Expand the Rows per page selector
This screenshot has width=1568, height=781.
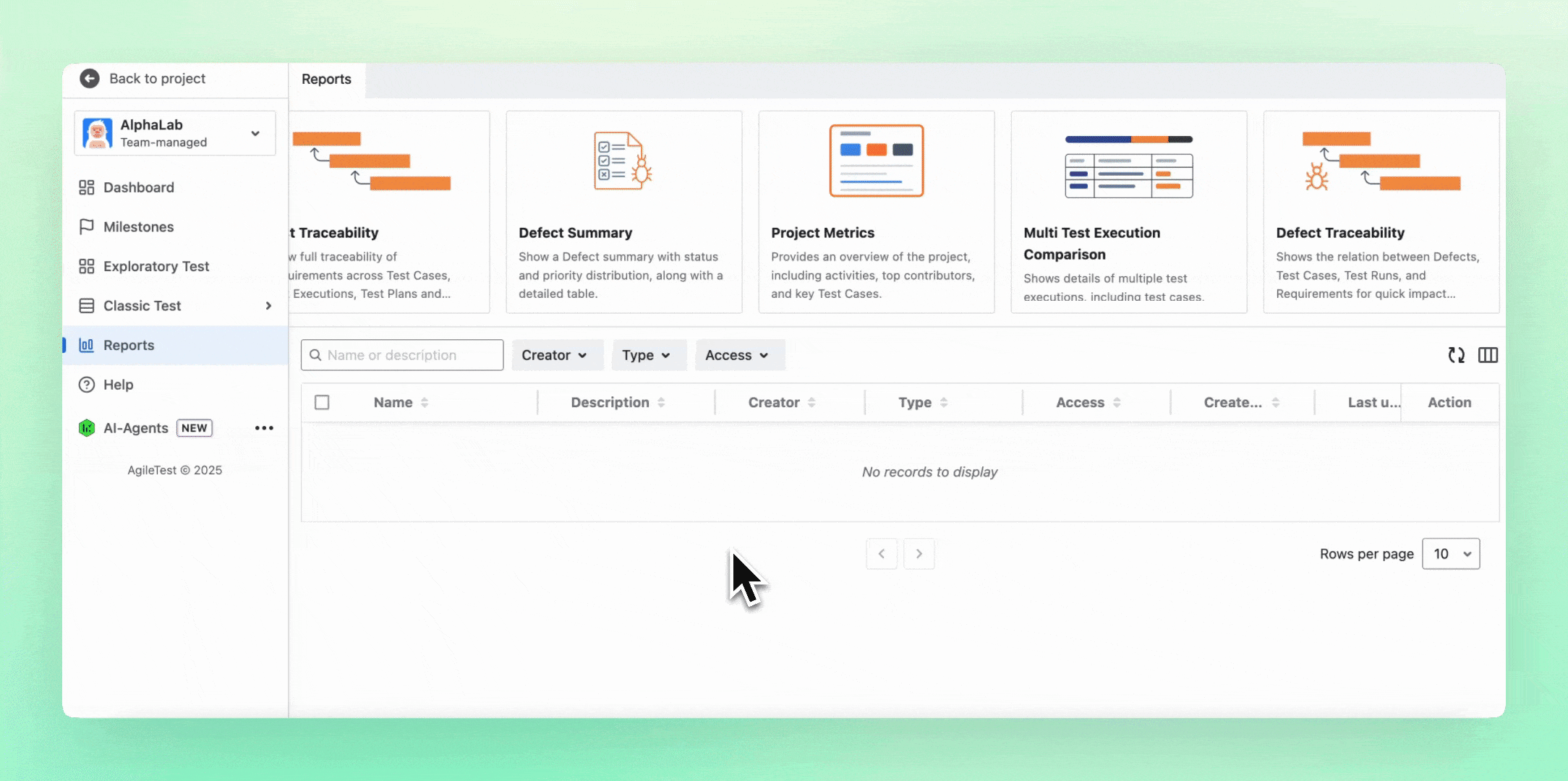(1450, 554)
